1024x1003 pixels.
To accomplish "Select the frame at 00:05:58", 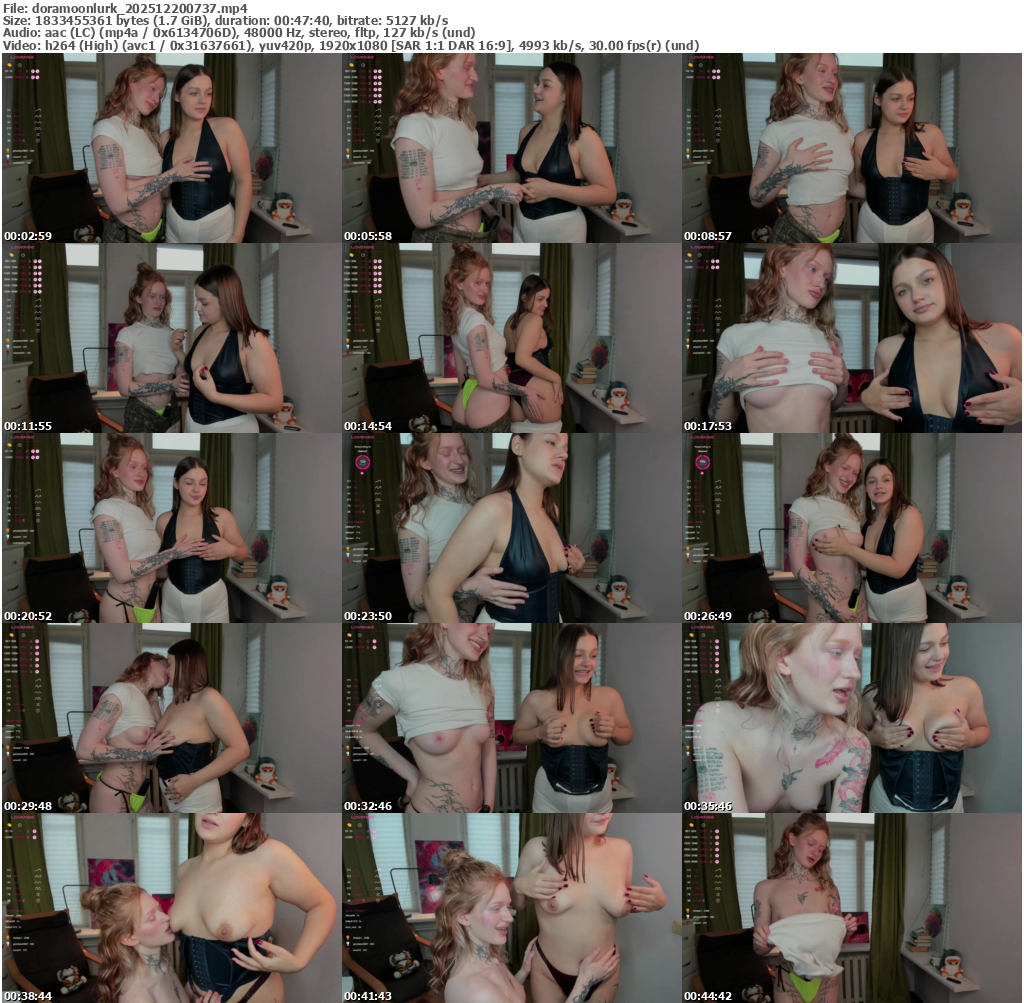I will [511, 148].
